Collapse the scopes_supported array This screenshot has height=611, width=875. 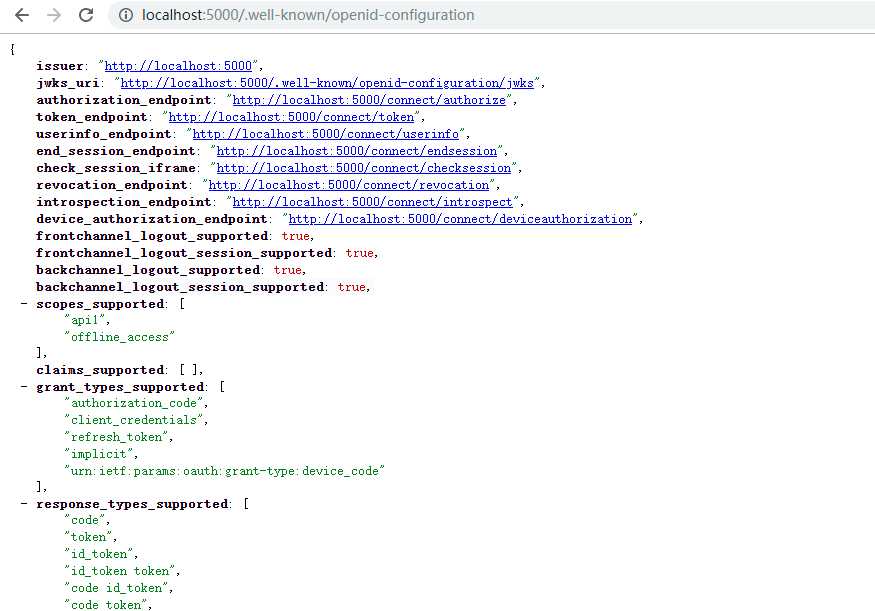(24, 304)
